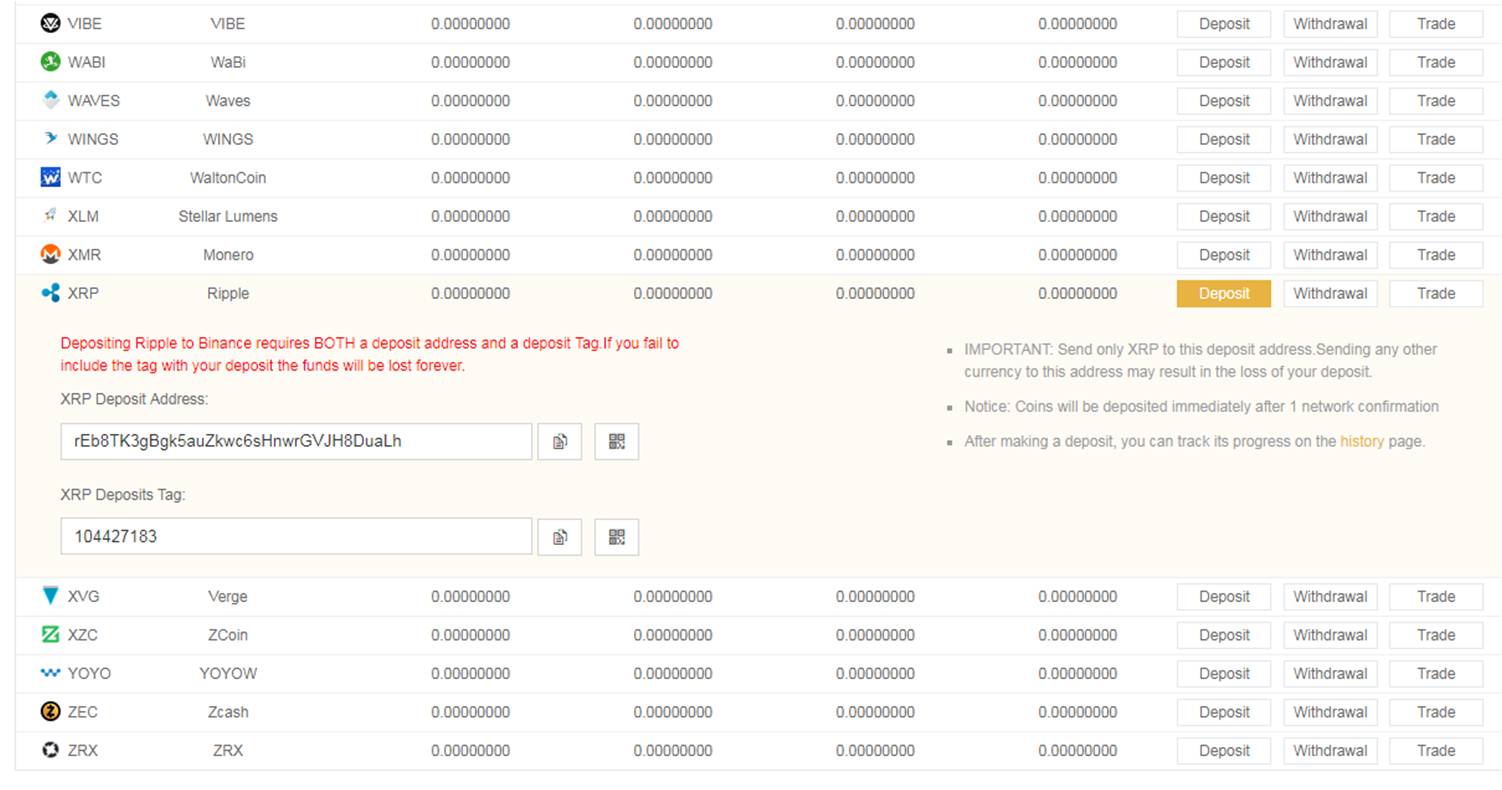
Task: Trade XMR Monero
Action: 1436,255
